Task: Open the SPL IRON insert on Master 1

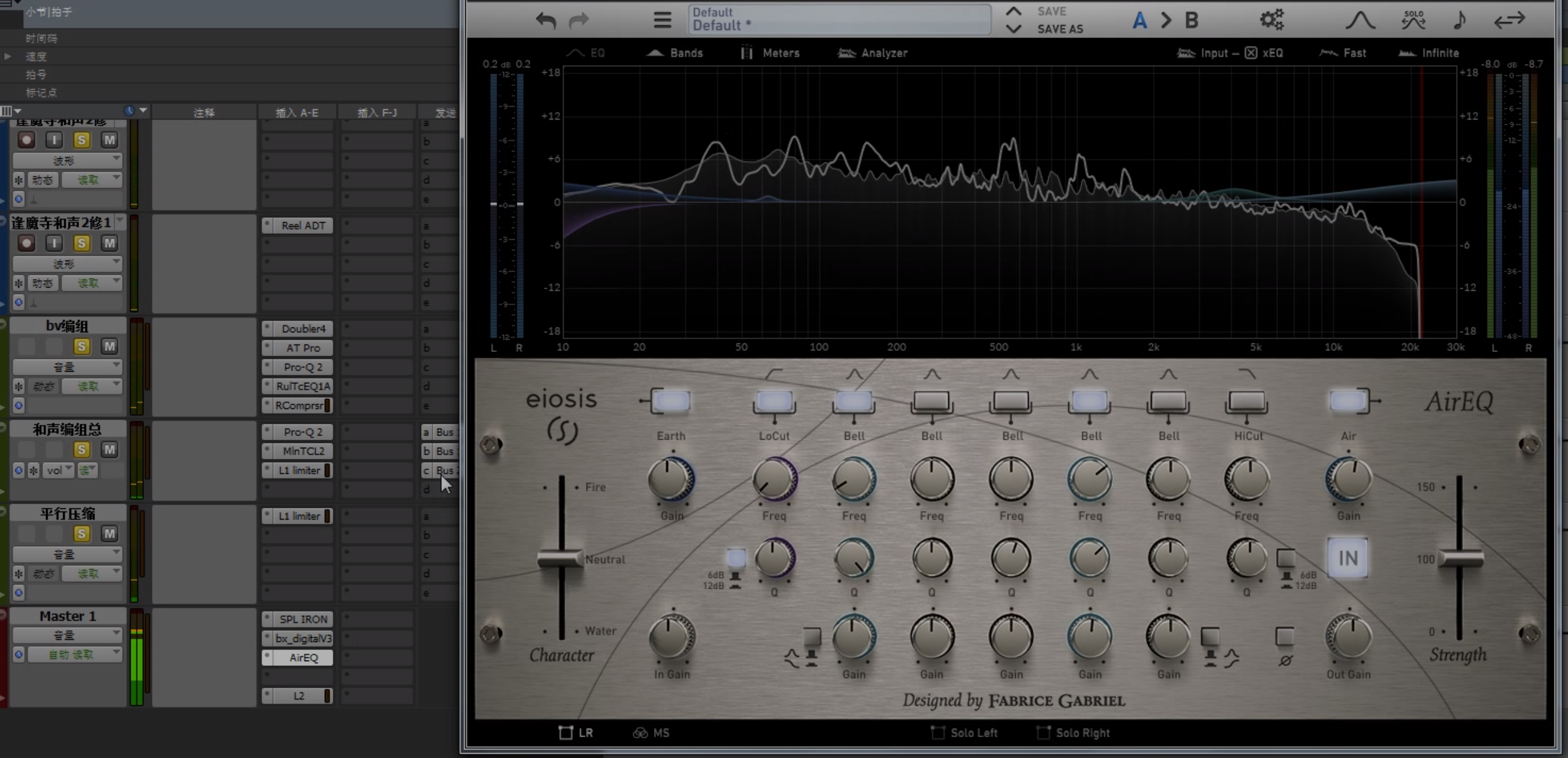Action: 303,619
